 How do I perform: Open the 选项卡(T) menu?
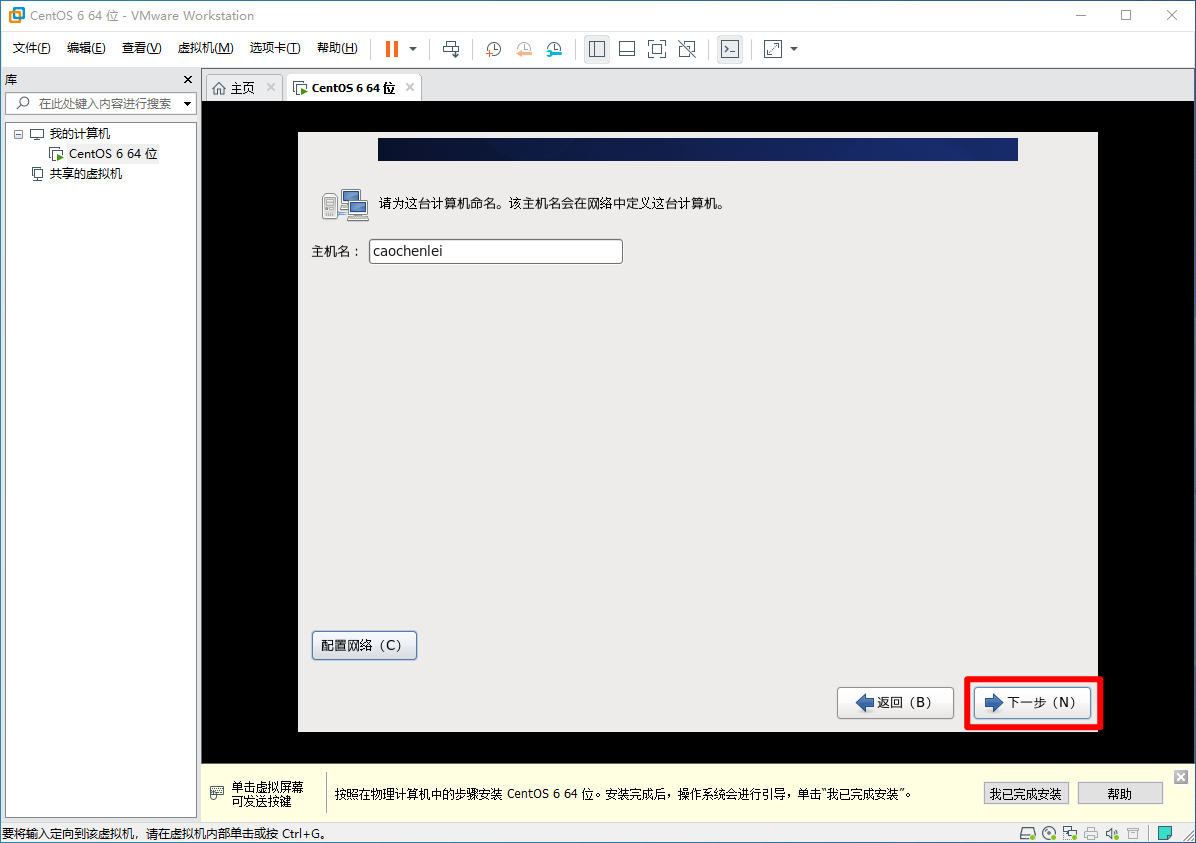pos(275,48)
